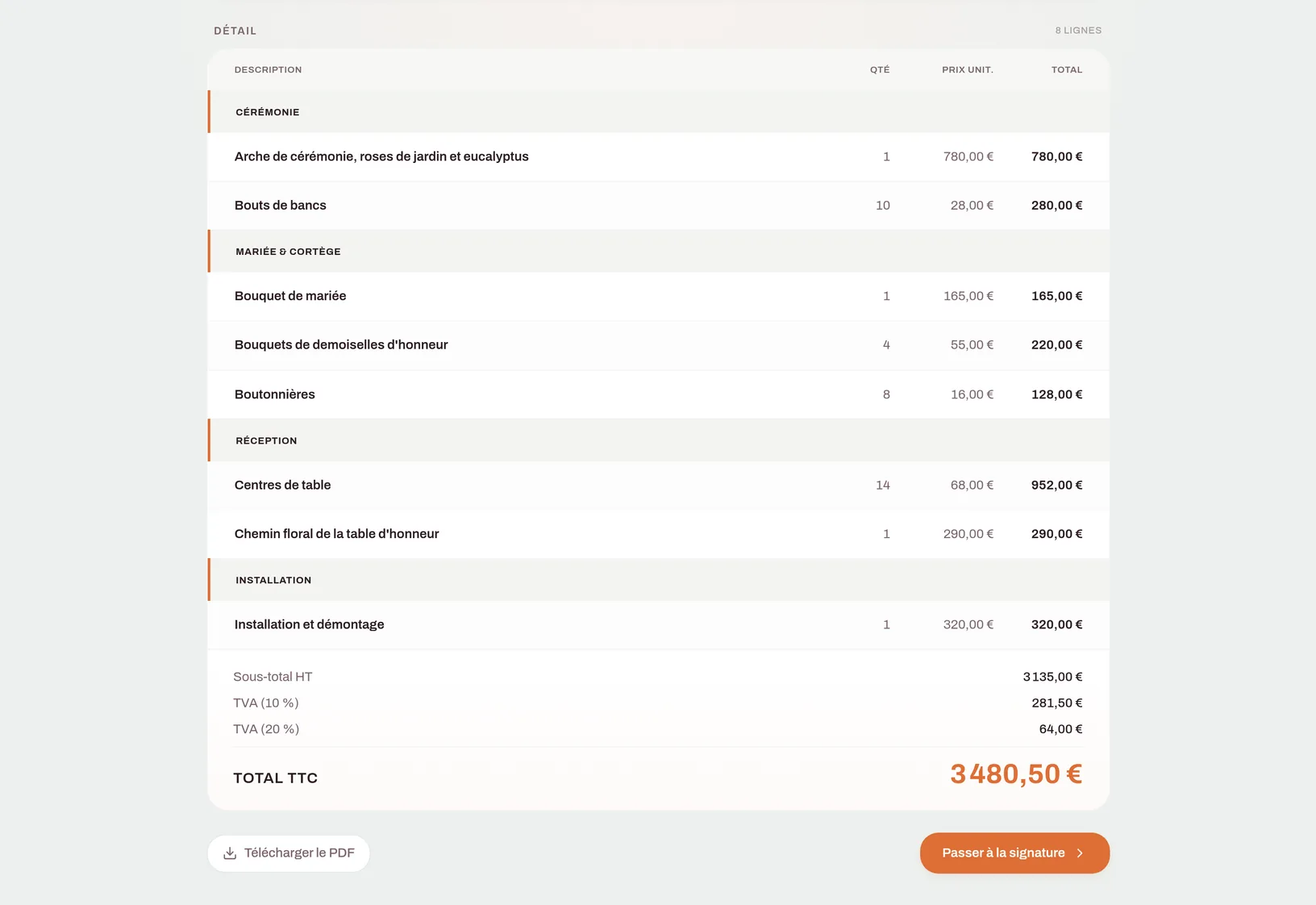The width and height of the screenshot is (1316, 905).
Task: Select the Bouts de bancs line
Action: pyautogui.click(x=659, y=206)
